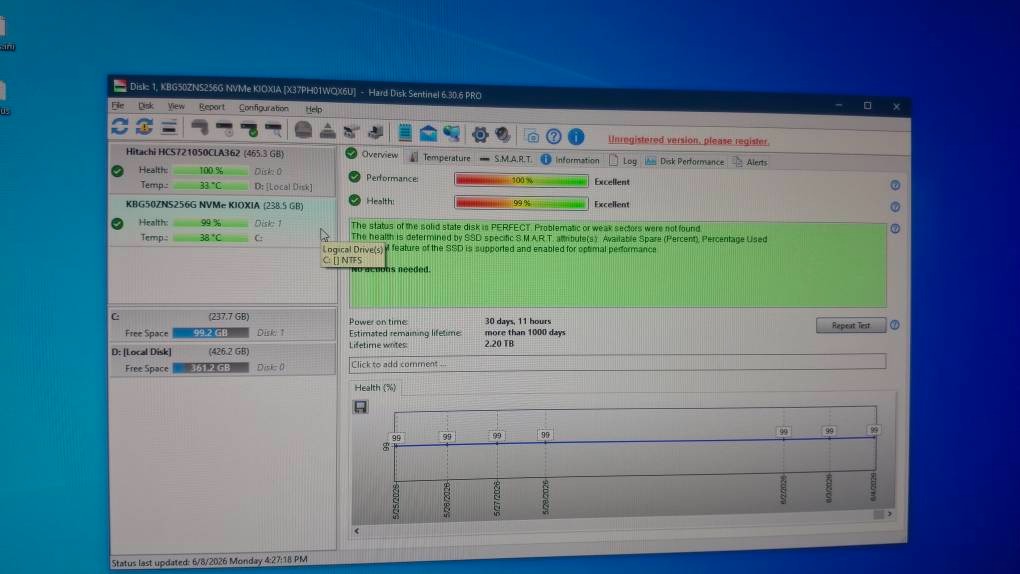Screen dimensions: 1020x574
Task: Click the help icon beside Health row
Action: [895, 207]
